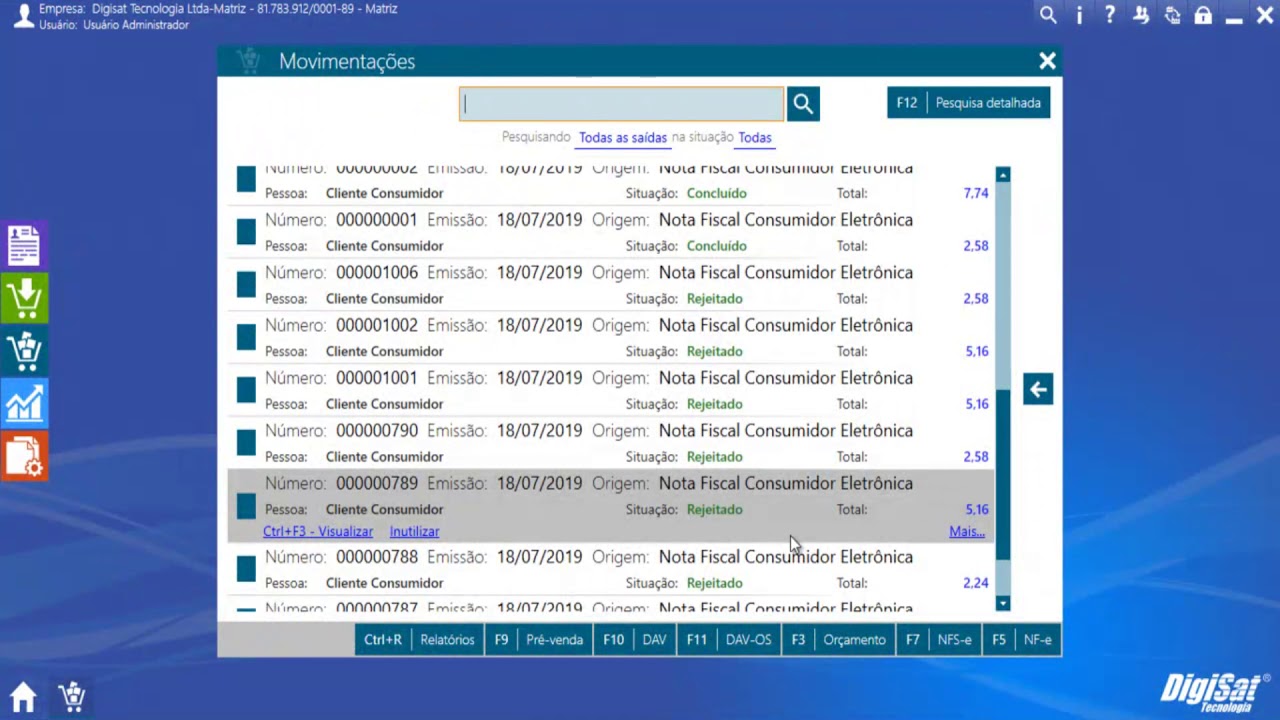The width and height of the screenshot is (1280, 720).
Task: Lock the system with the padlock icon
Action: click(x=1203, y=15)
